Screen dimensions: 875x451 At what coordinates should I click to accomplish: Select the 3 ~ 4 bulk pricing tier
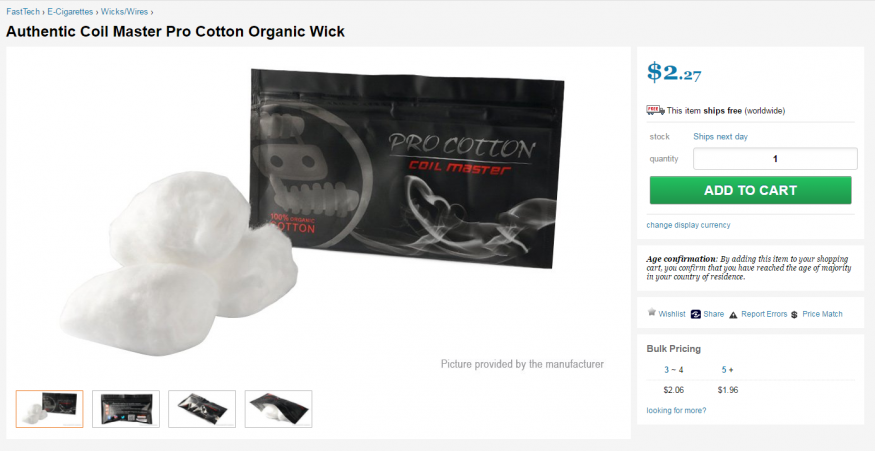[x=674, y=370]
